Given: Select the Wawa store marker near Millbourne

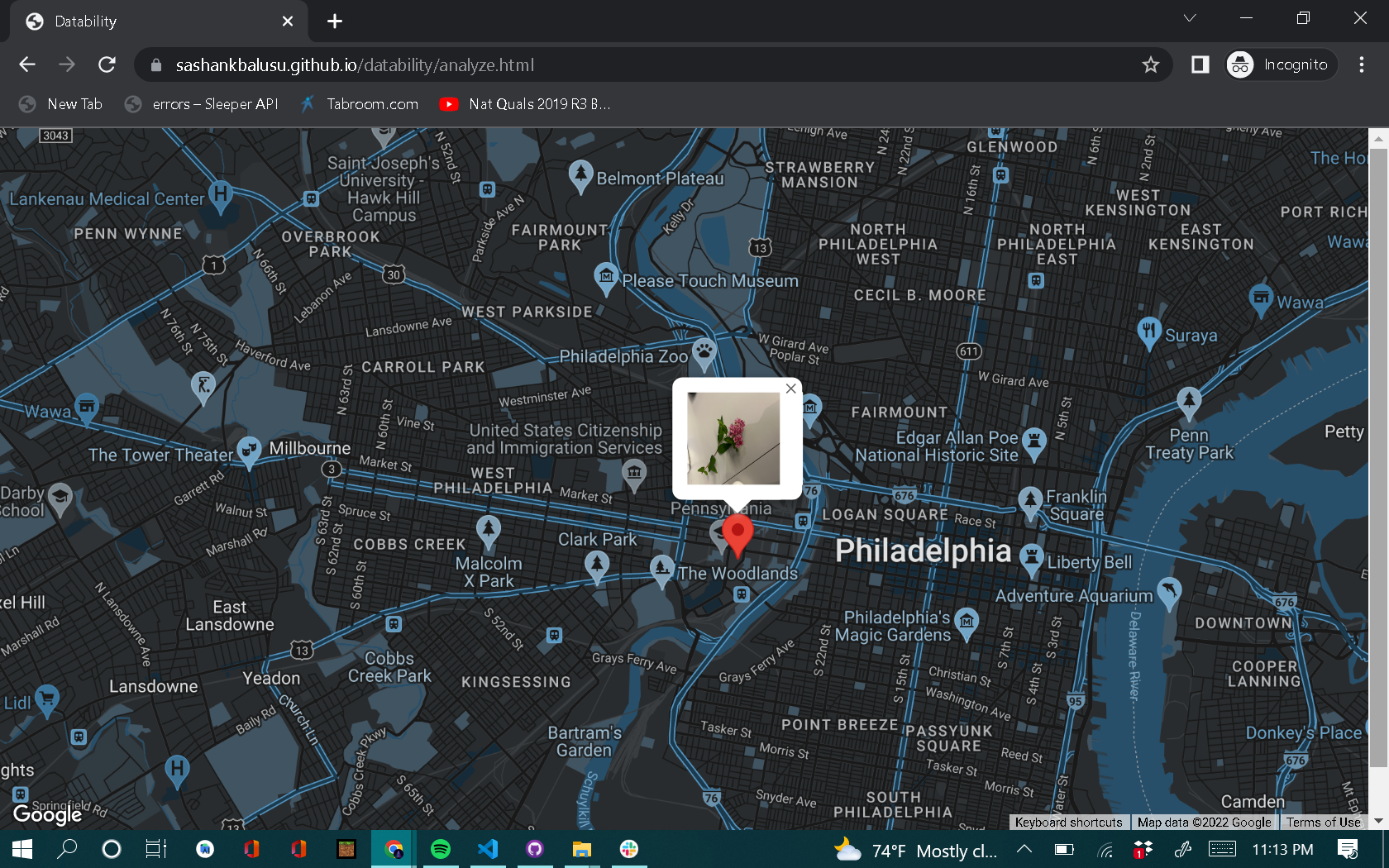Looking at the screenshot, I should click(x=87, y=408).
